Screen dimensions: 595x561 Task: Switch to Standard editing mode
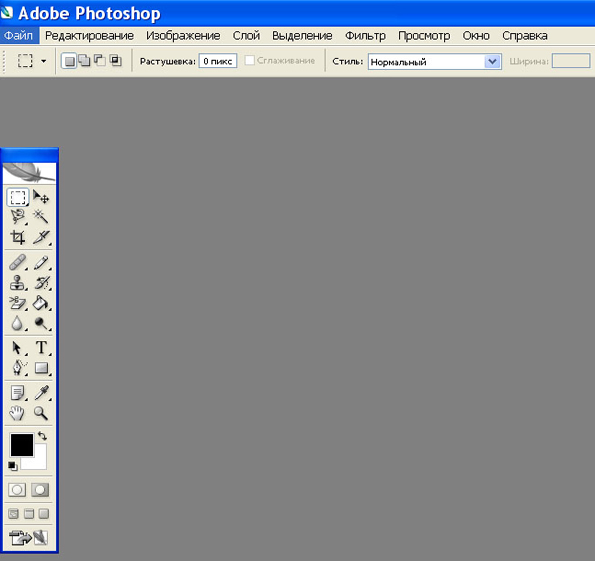tap(17, 490)
